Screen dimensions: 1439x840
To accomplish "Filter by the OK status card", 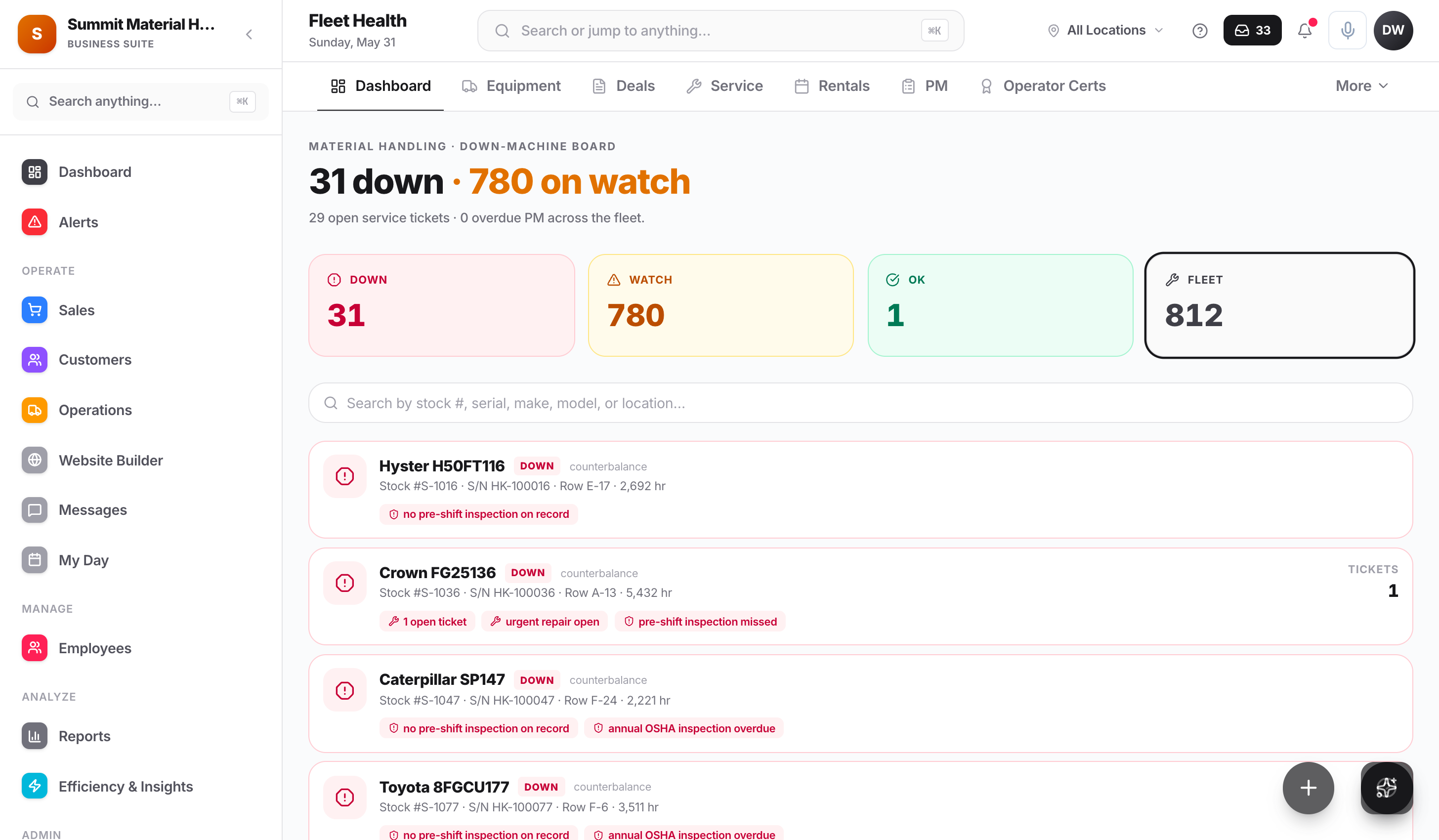I will 1000,305.
